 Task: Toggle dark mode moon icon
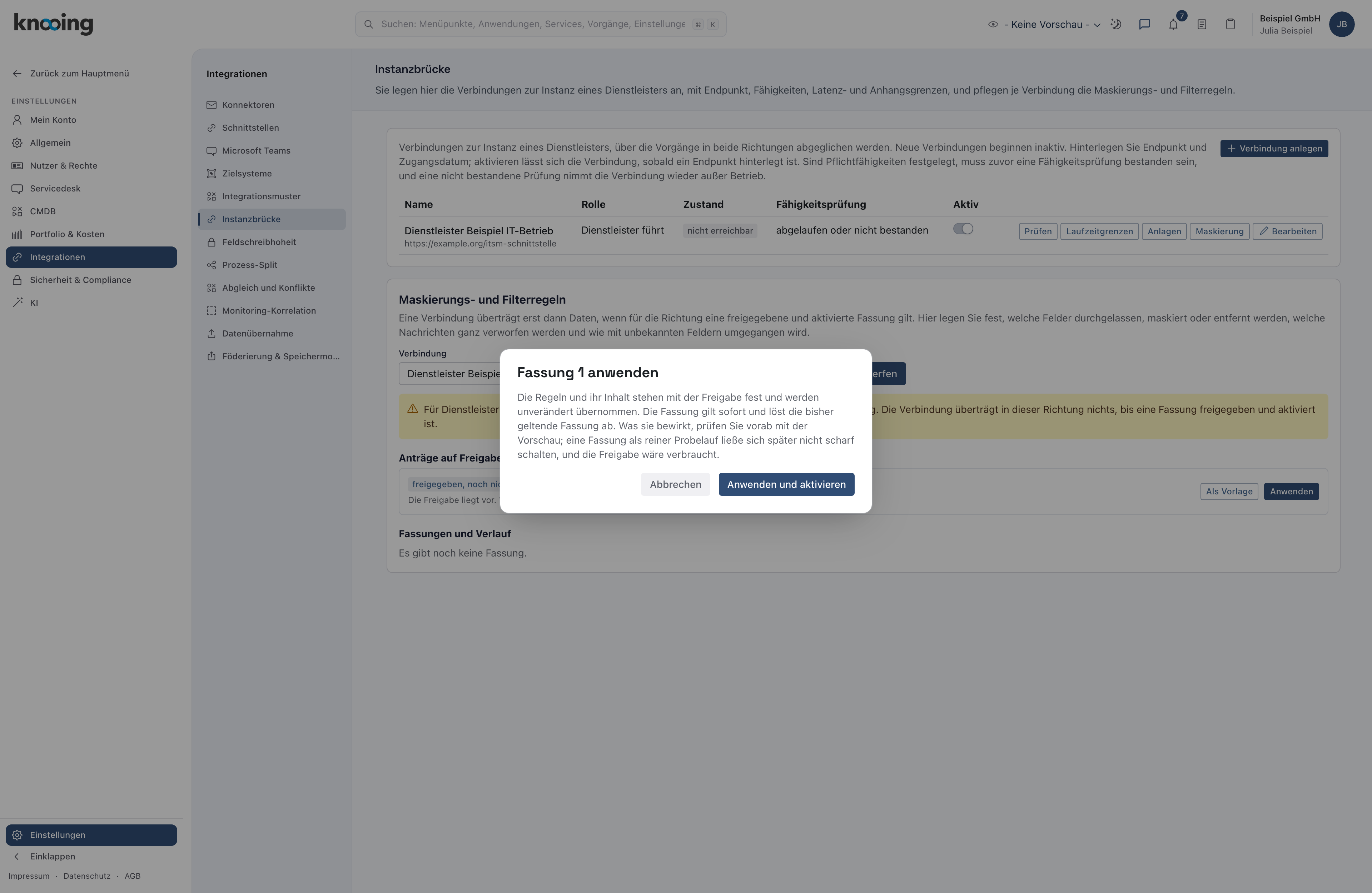pos(1116,24)
